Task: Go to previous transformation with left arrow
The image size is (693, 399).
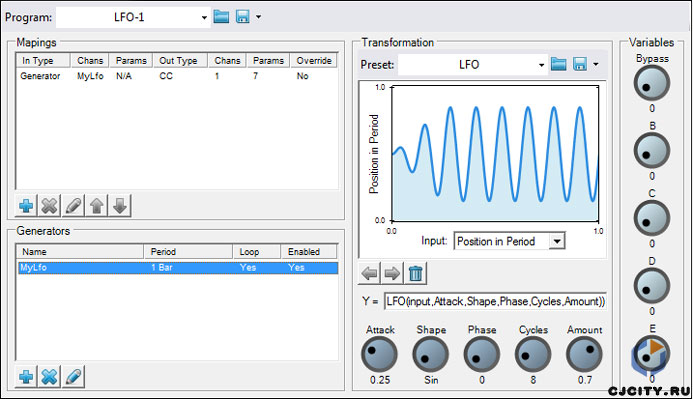Action: 369,274
